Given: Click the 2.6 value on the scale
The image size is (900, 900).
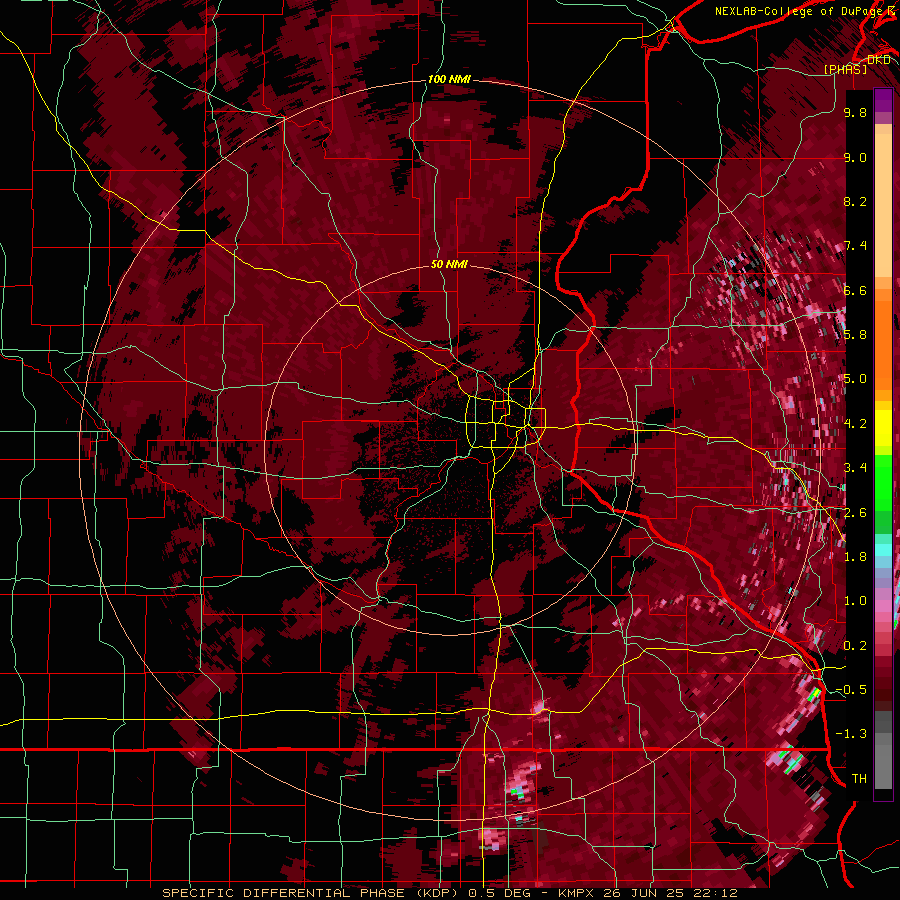Looking at the screenshot, I should pos(855,512).
